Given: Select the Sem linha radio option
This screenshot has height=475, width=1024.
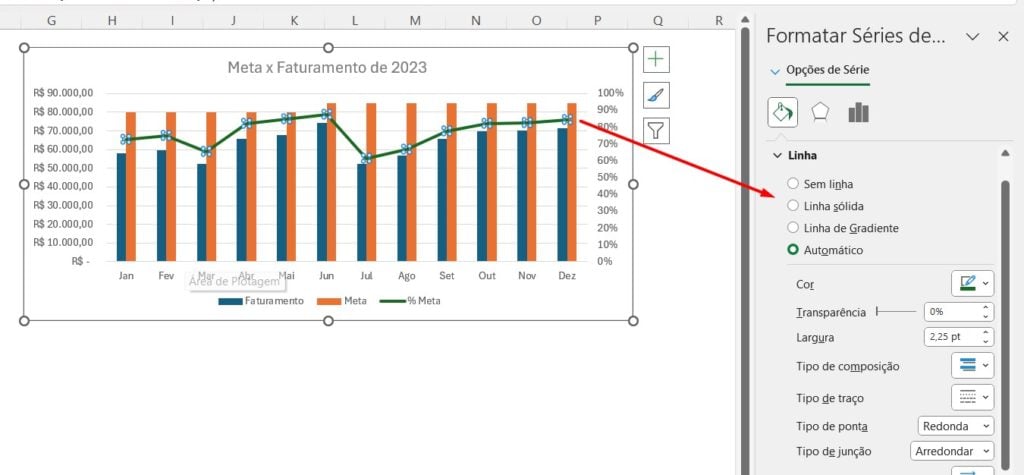Looking at the screenshot, I should [x=793, y=184].
